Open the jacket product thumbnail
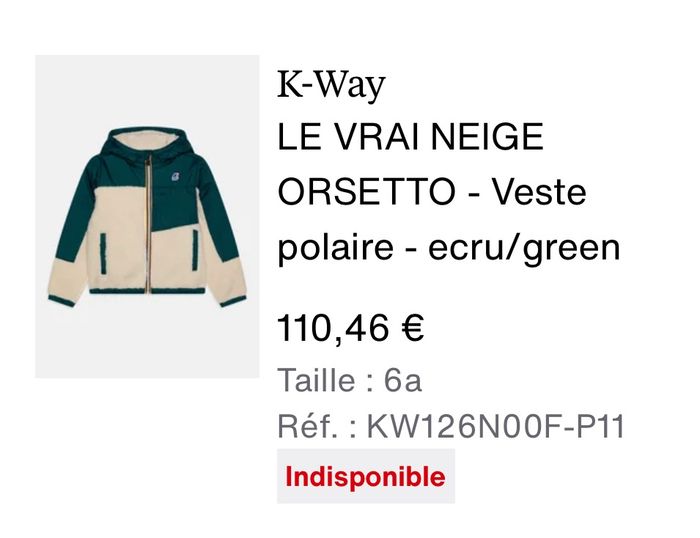 (147, 217)
